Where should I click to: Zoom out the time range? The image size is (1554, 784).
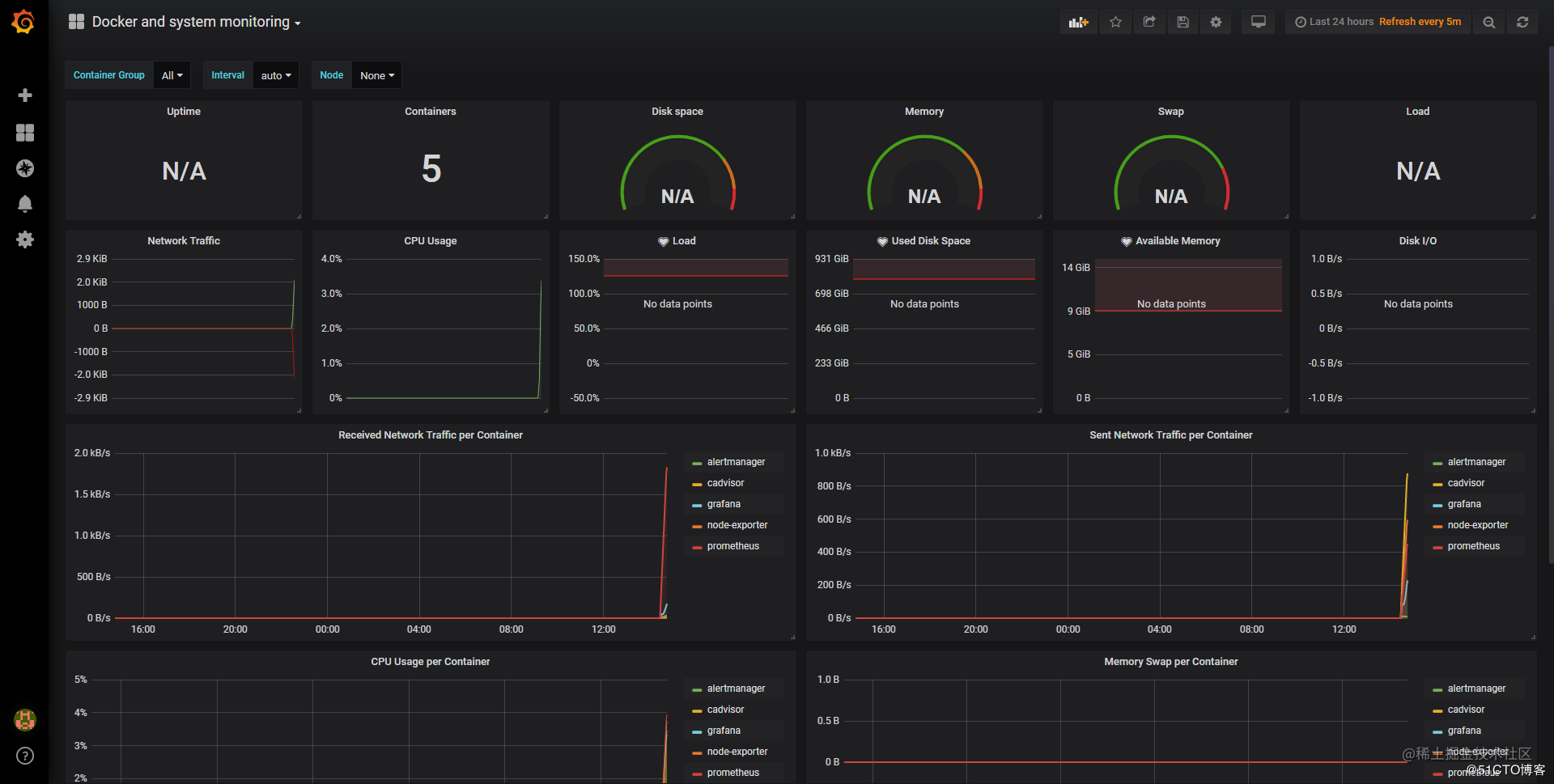pos(1488,22)
